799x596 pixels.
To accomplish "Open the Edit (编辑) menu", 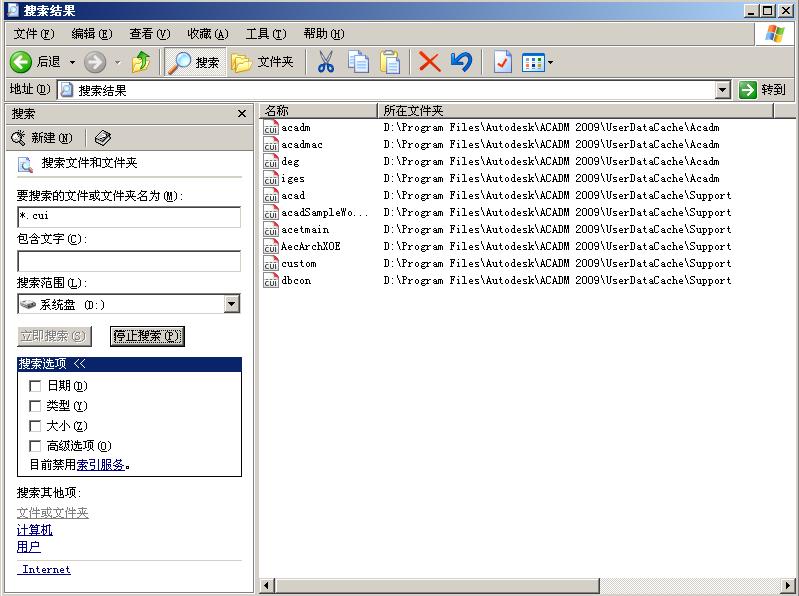I will pos(92,34).
